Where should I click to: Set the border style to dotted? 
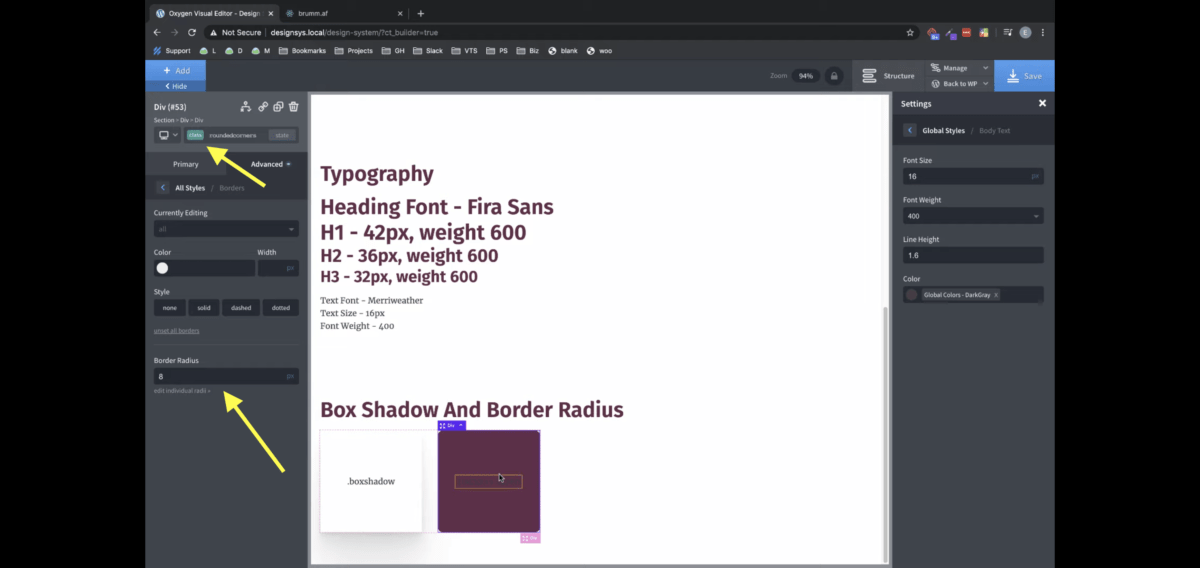280,308
